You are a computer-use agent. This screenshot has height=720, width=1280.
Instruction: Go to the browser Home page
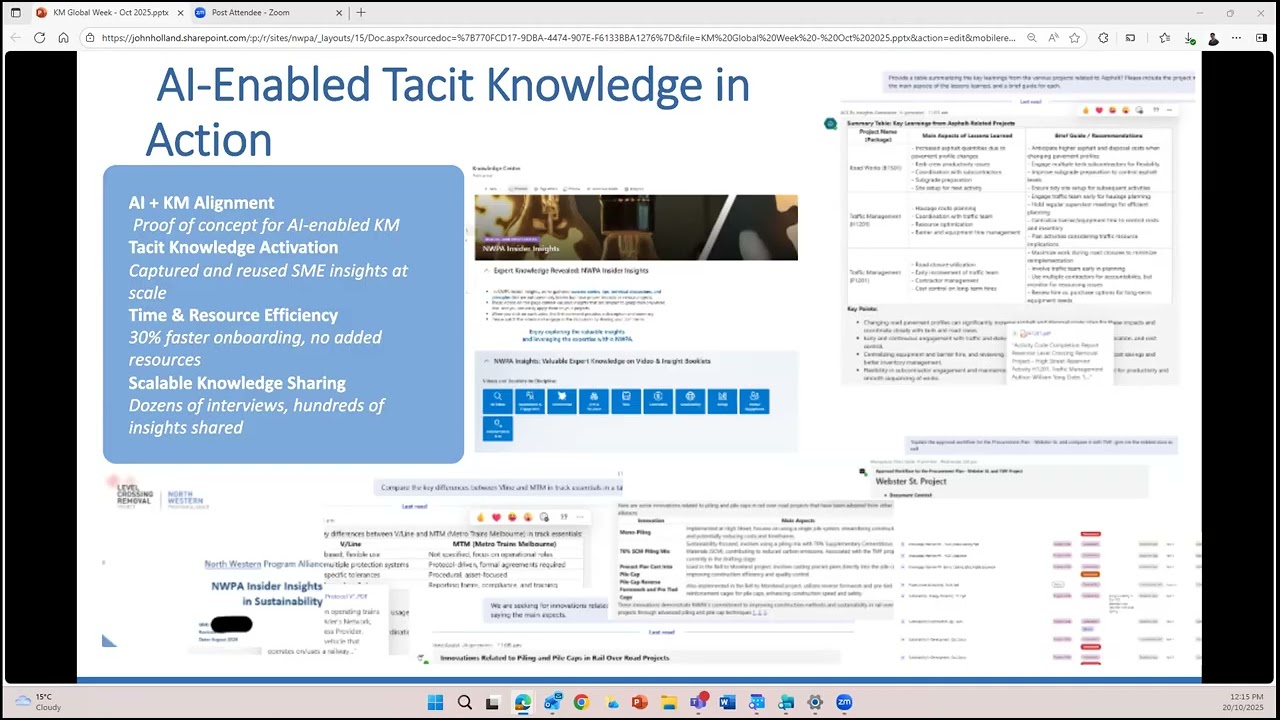click(x=63, y=38)
